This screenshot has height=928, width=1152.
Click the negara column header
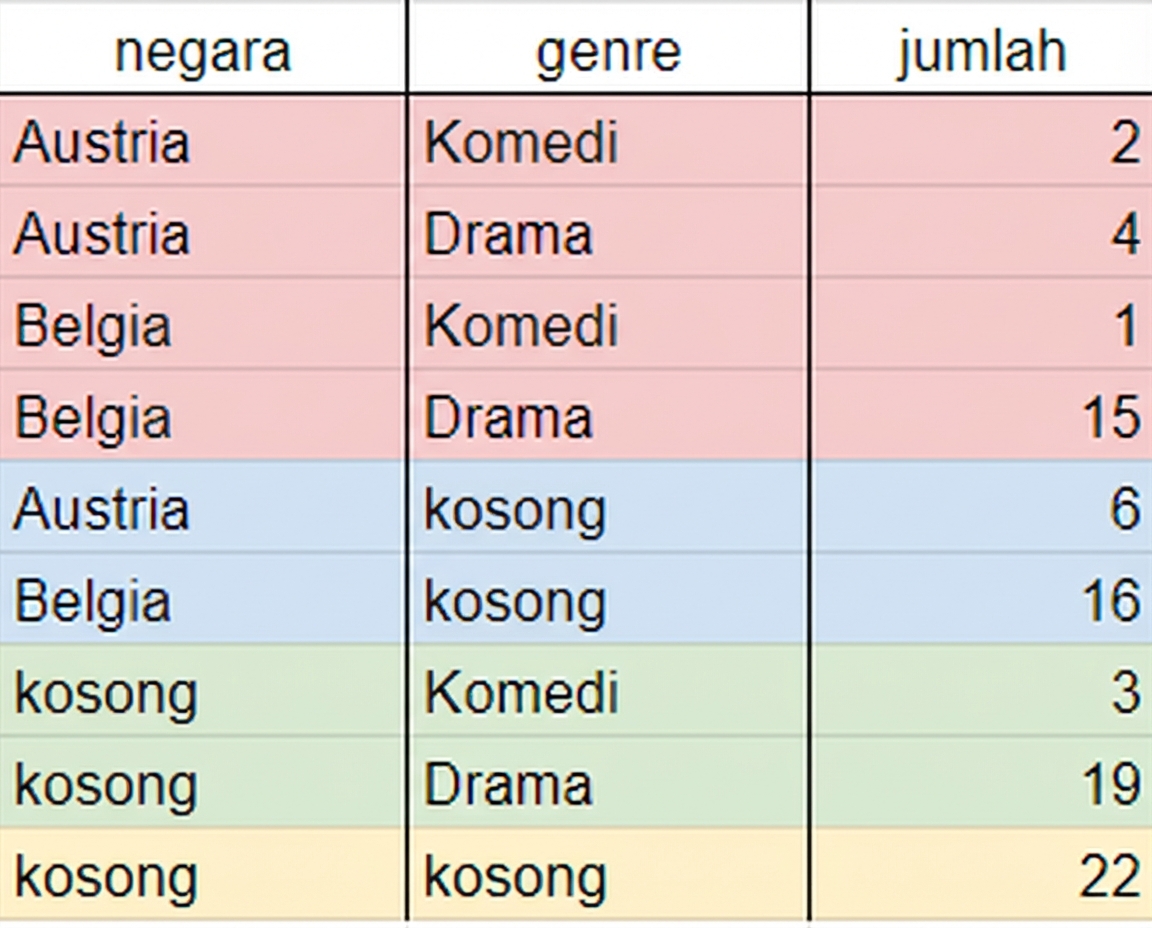coord(203,51)
